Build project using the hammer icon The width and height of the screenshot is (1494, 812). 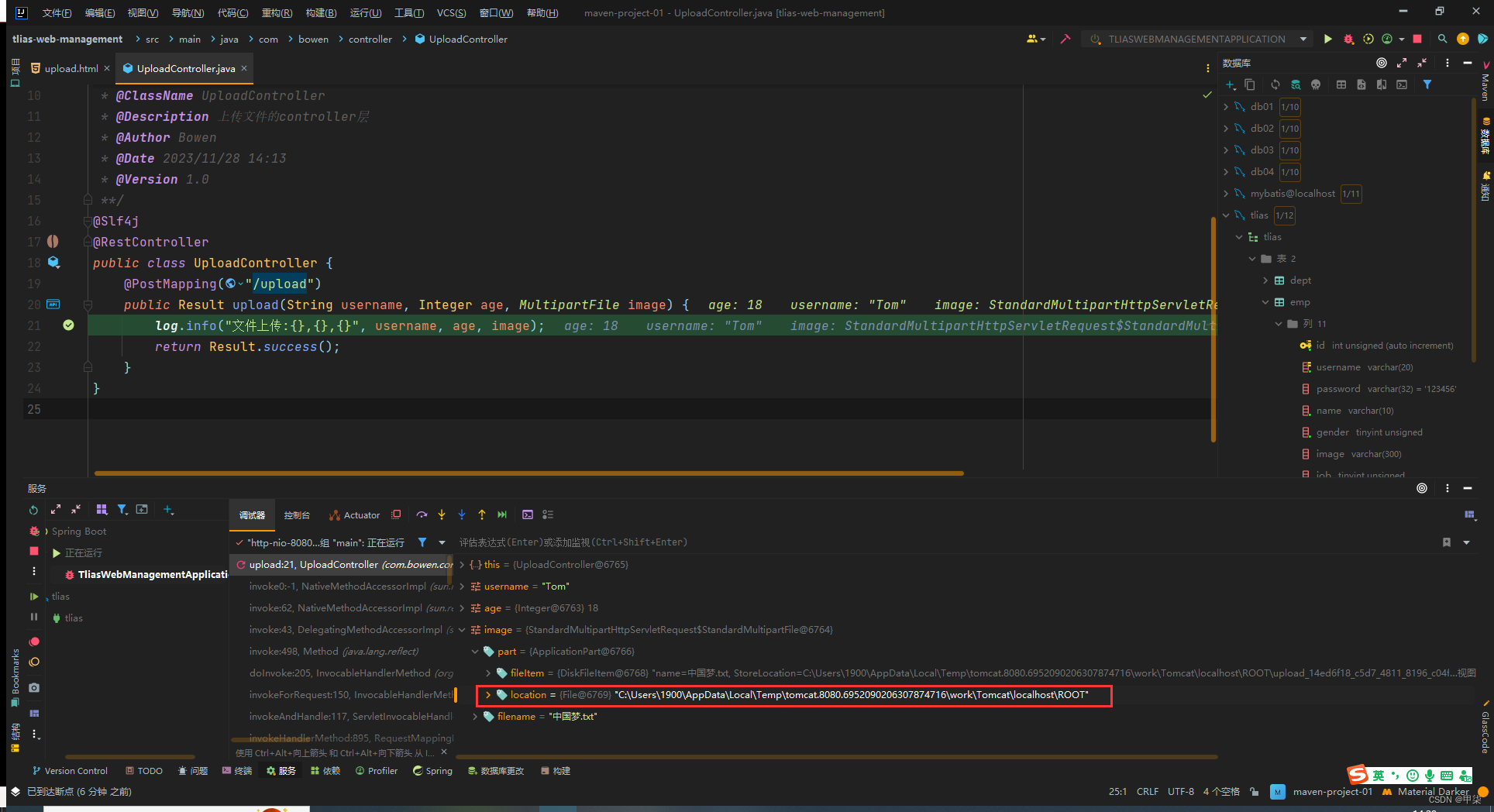[x=1065, y=39]
